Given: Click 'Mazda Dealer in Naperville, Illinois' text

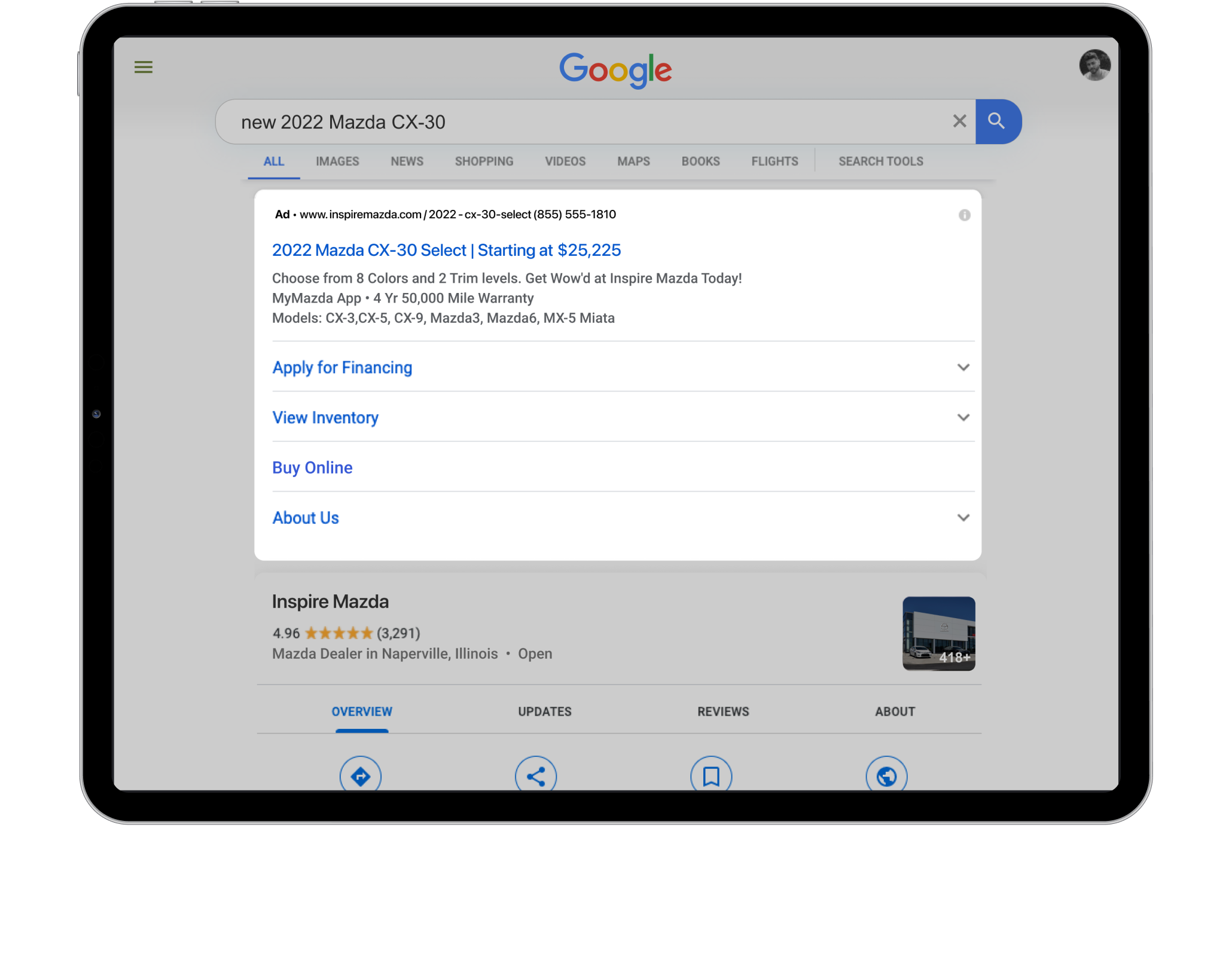Looking at the screenshot, I should click(x=385, y=653).
